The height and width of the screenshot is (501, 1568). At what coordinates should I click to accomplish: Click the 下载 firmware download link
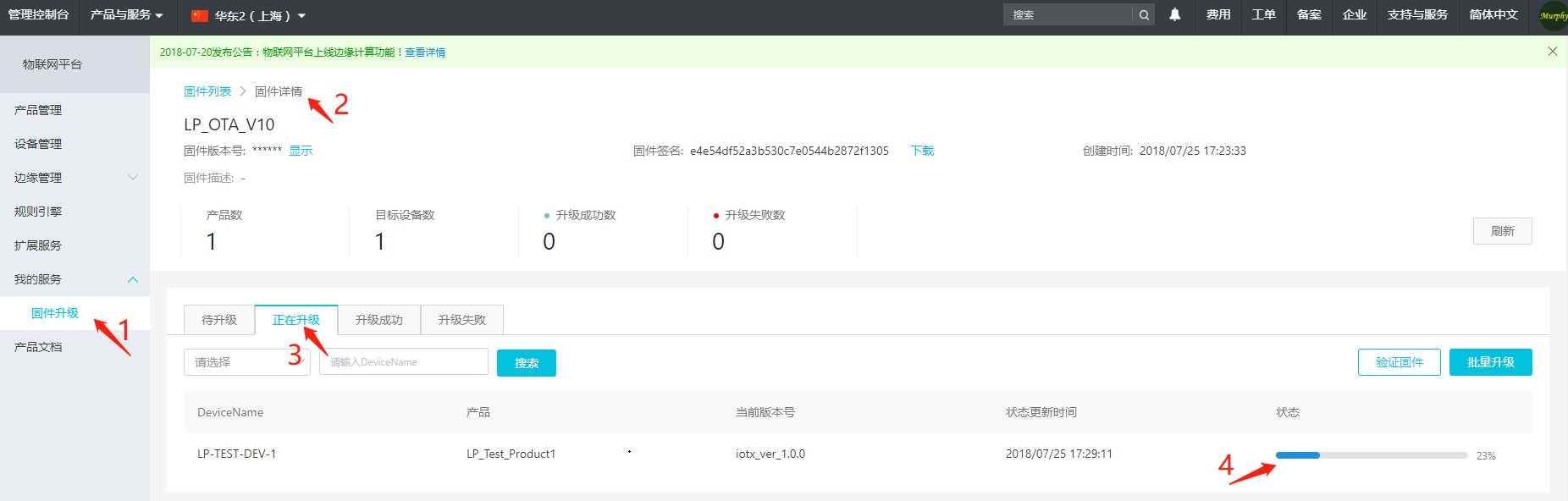pyautogui.click(x=922, y=151)
